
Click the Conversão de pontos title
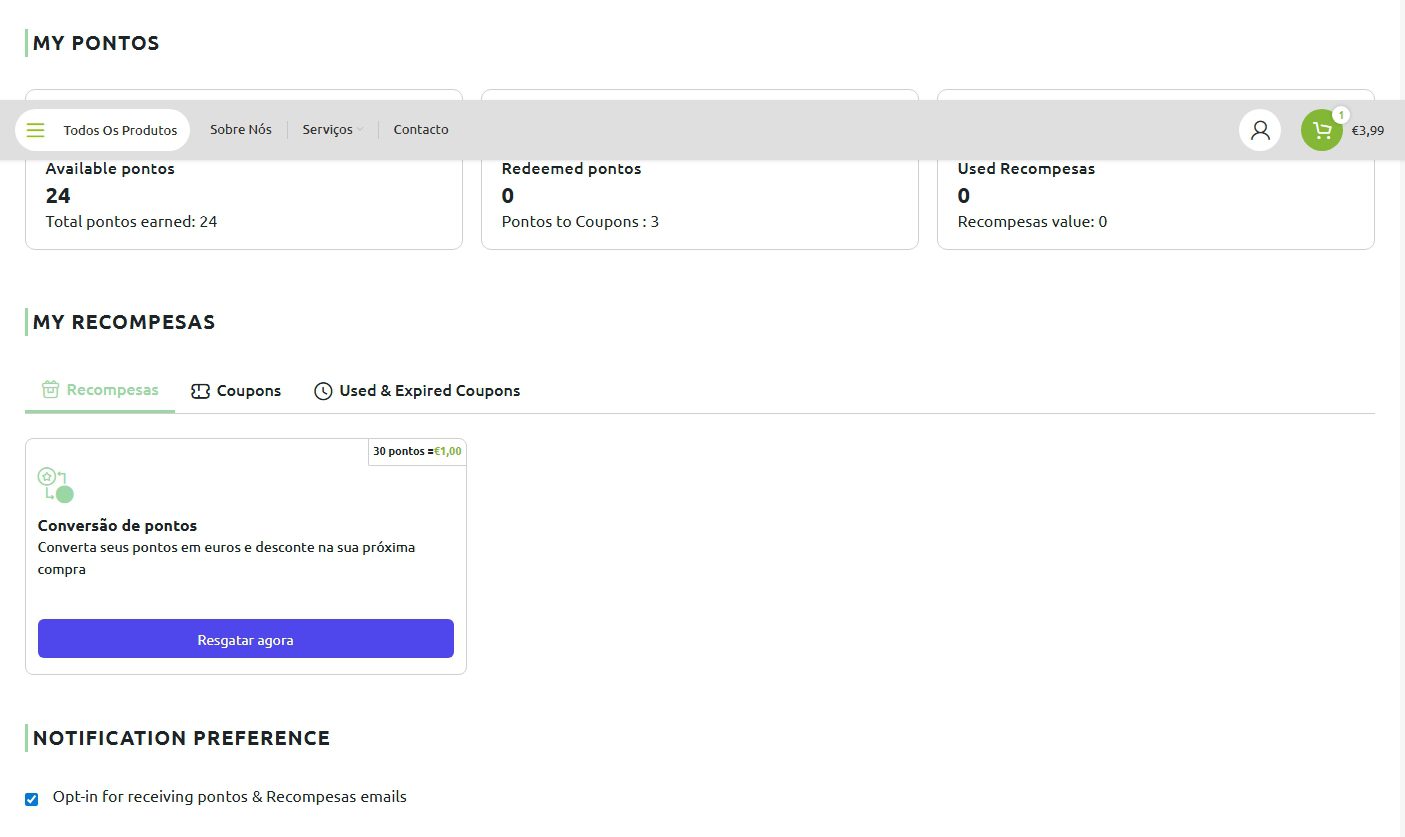pos(117,526)
